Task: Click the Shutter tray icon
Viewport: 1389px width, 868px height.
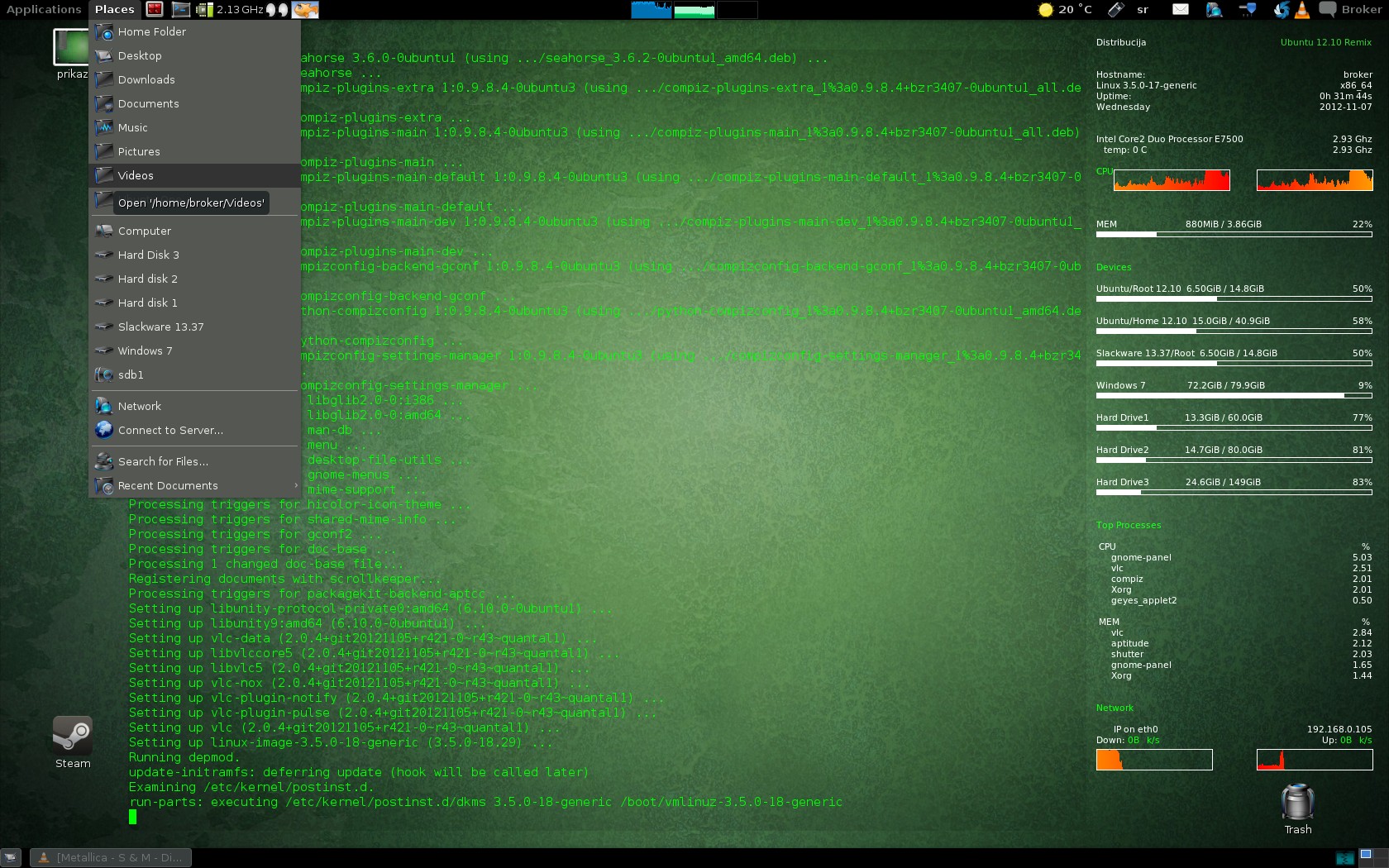Action: [1282, 9]
